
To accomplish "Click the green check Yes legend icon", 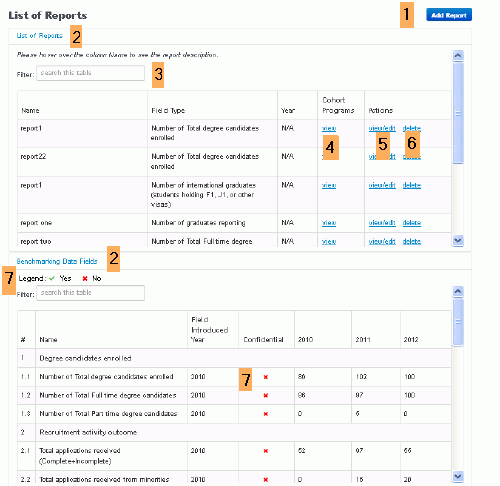I will pos(52,278).
